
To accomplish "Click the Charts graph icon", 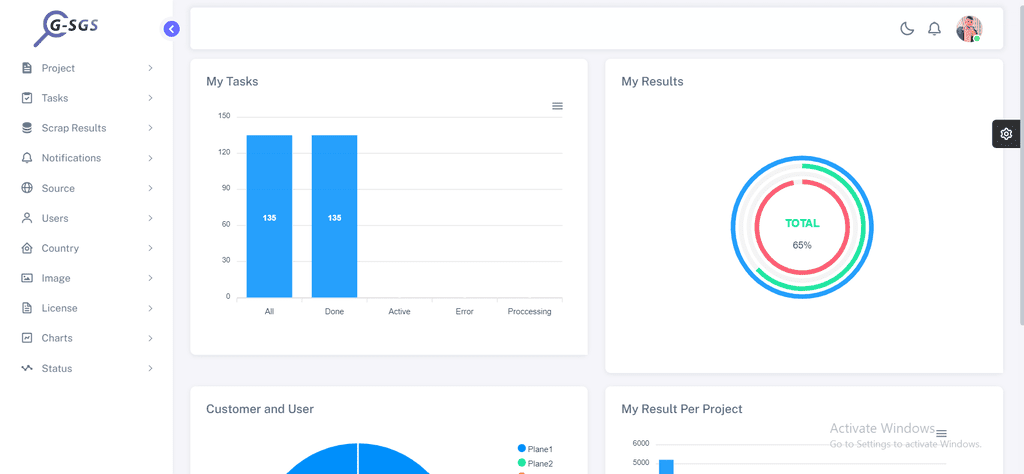I will (x=27, y=338).
